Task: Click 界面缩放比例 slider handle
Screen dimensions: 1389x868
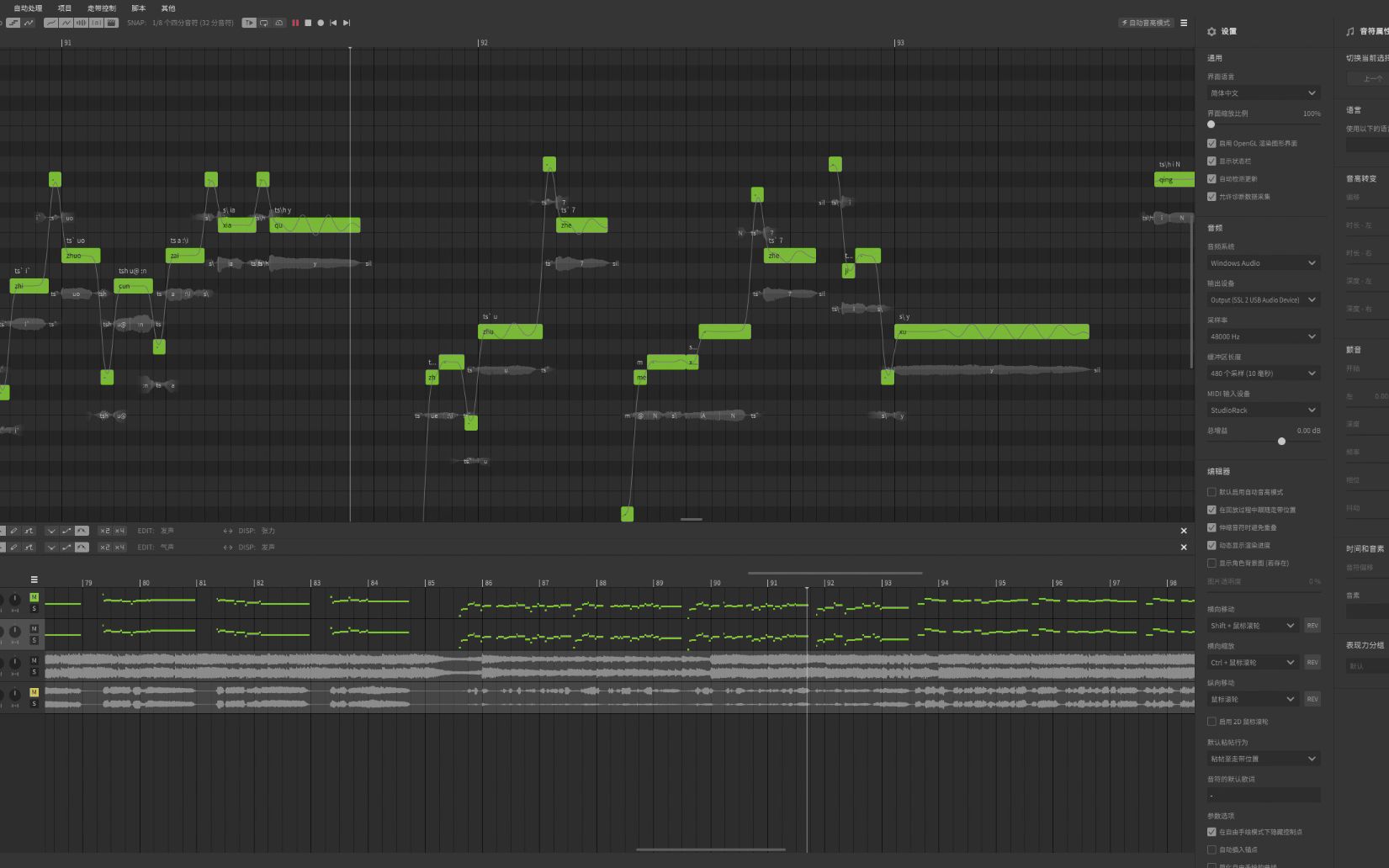Action: pos(1211,124)
